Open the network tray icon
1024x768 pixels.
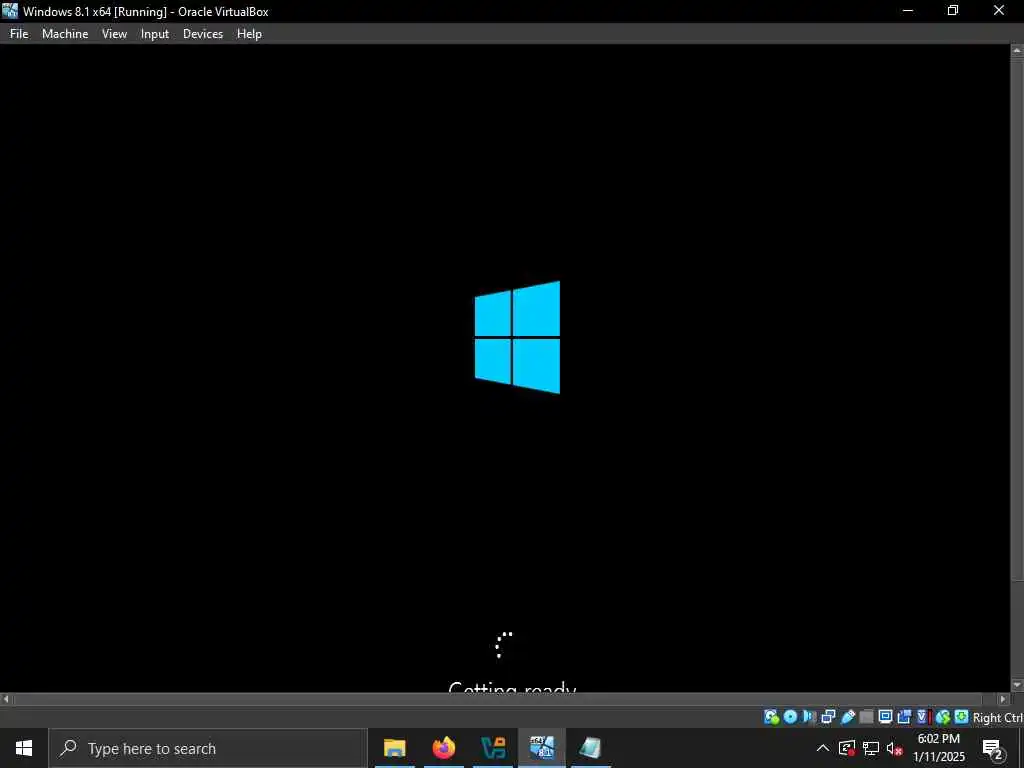(871, 748)
